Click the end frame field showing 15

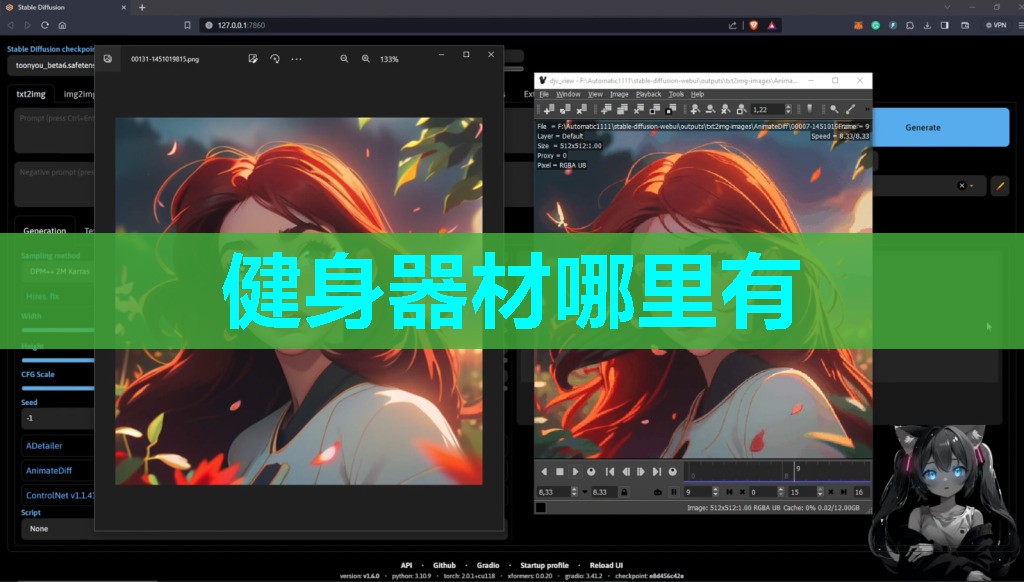click(x=806, y=492)
